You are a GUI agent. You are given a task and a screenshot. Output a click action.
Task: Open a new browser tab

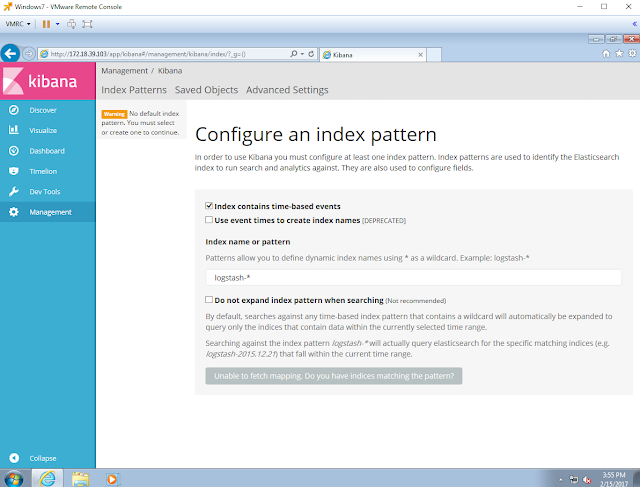434,55
